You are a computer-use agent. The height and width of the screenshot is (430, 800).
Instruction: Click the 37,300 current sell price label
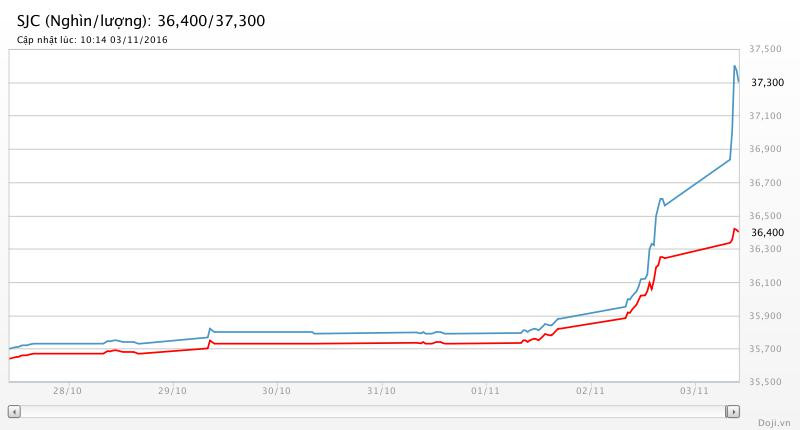pos(765,83)
